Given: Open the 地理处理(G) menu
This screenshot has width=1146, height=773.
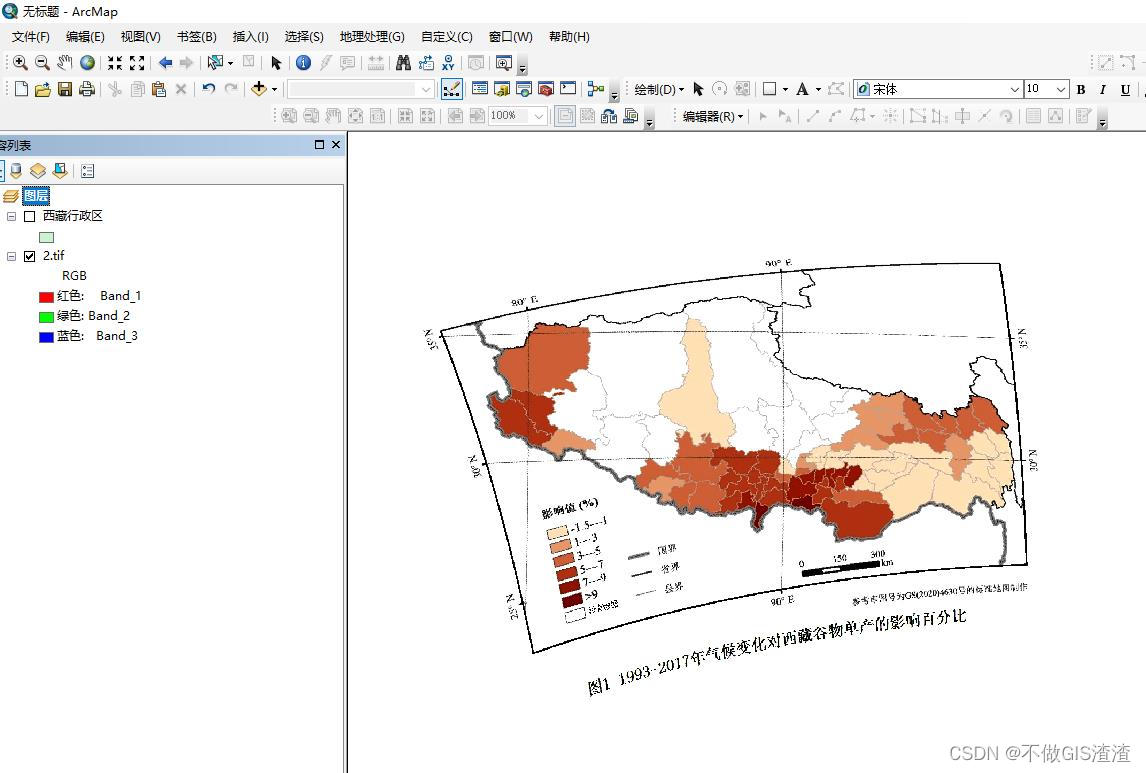Looking at the screenshot, I should coord(371,37).
